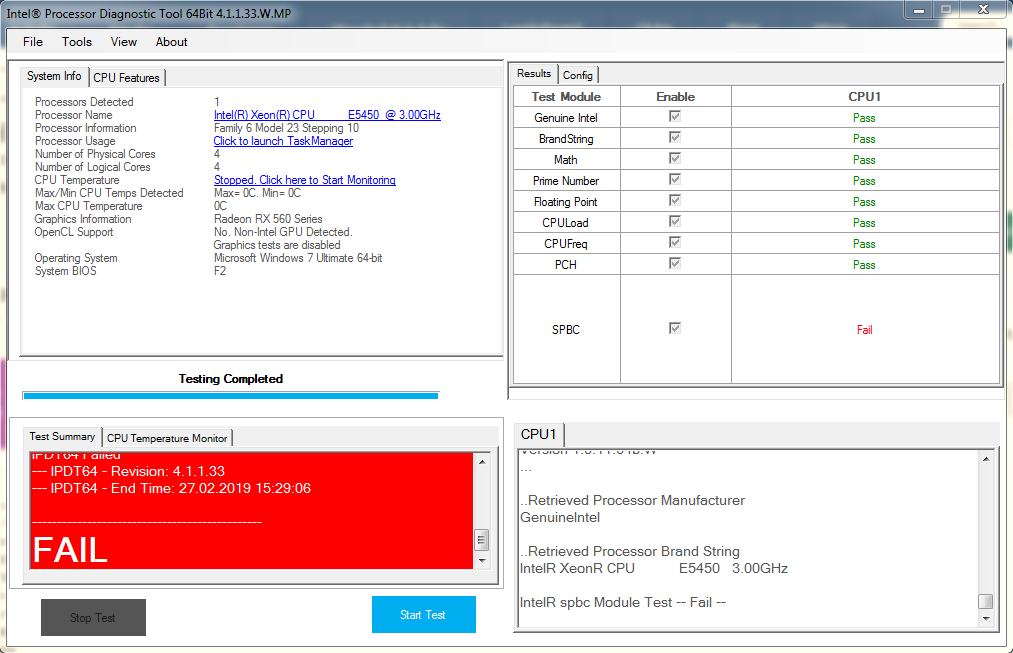
Task: Click the Radeon RX 560 Series value
Action: (268, 219)
